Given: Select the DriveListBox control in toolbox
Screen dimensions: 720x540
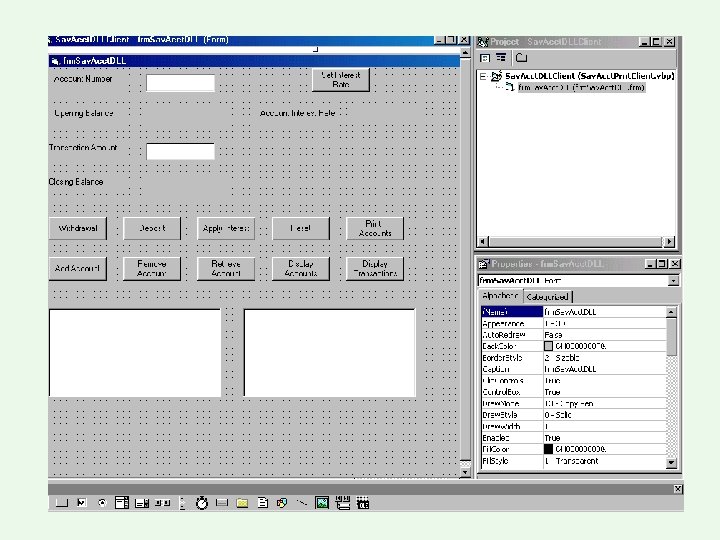Looking at the screenshot, I should pos(222,503).
